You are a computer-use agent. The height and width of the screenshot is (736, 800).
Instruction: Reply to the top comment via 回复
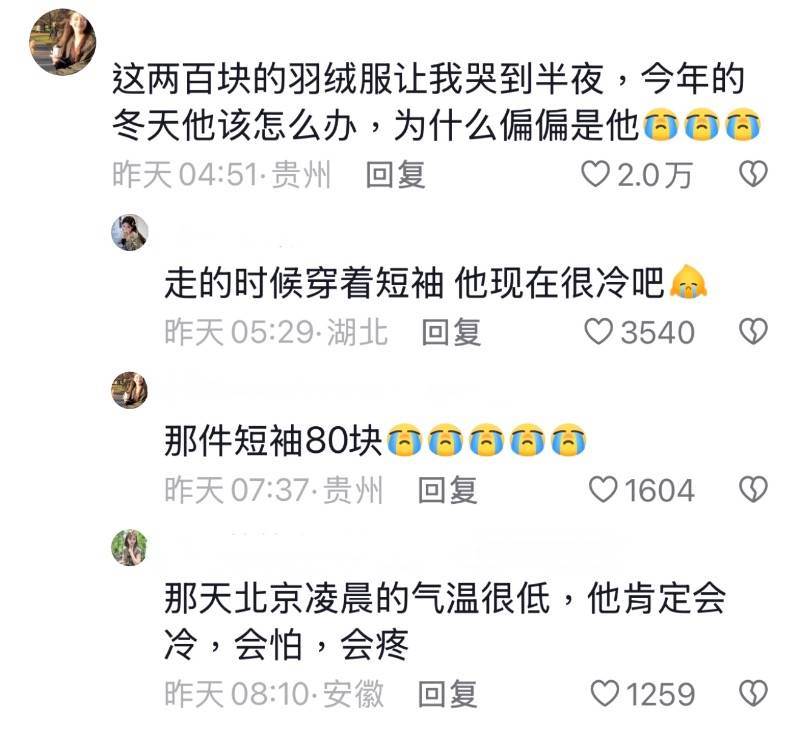point(395,174)
